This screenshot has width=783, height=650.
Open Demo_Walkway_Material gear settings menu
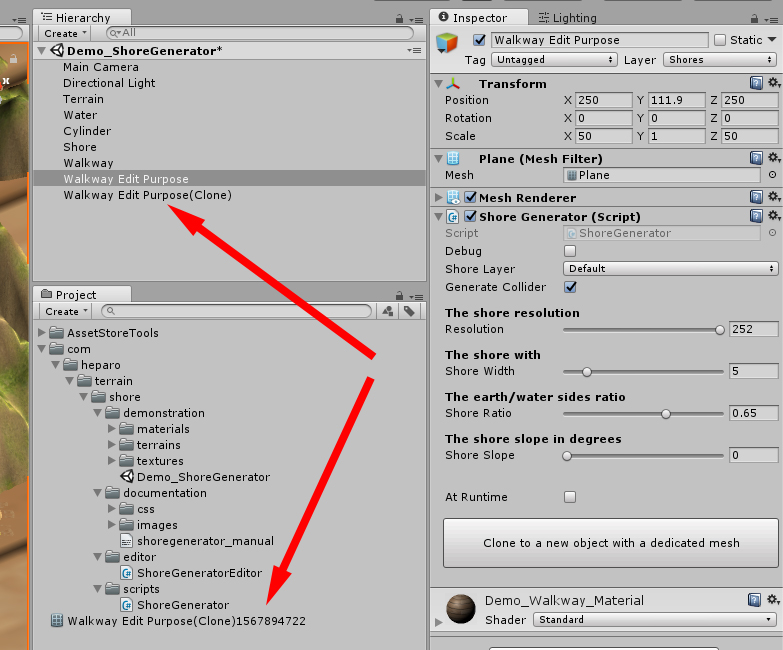click(x=773, y=599)
